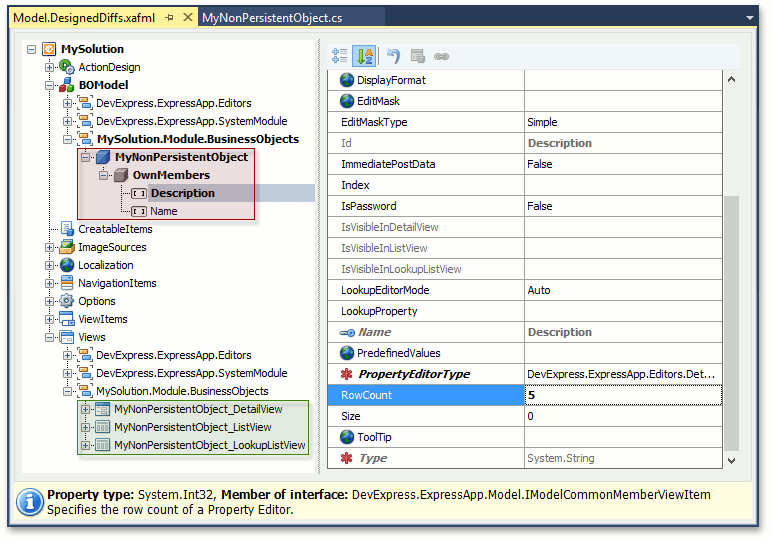Click the Options gear icon in tree
Image resolution: width=772 pixels, height=542 pixels.
pos(67,301)
